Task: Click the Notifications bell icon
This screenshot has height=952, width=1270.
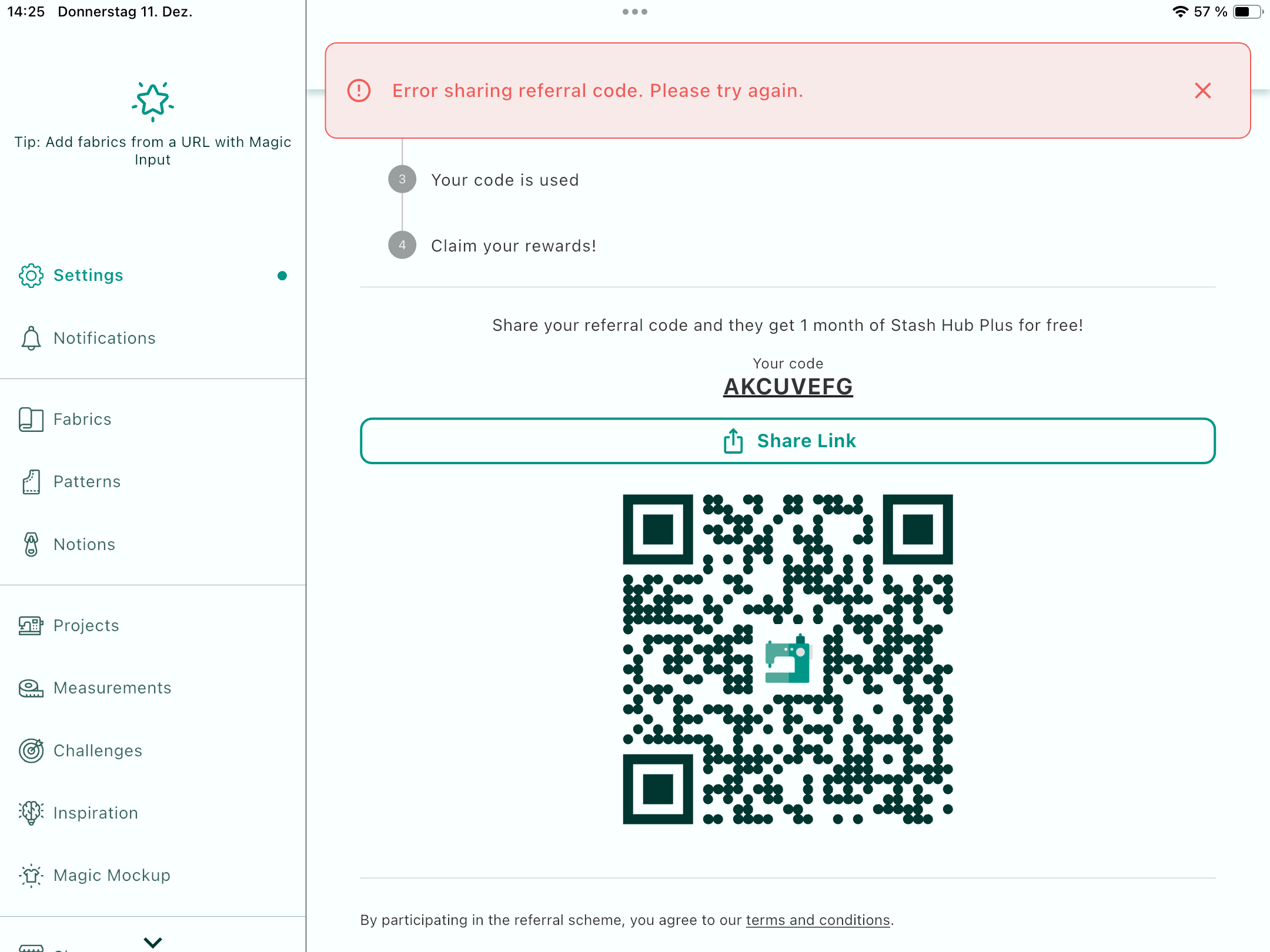Action: pyautogui.click(x=31, y=338)
